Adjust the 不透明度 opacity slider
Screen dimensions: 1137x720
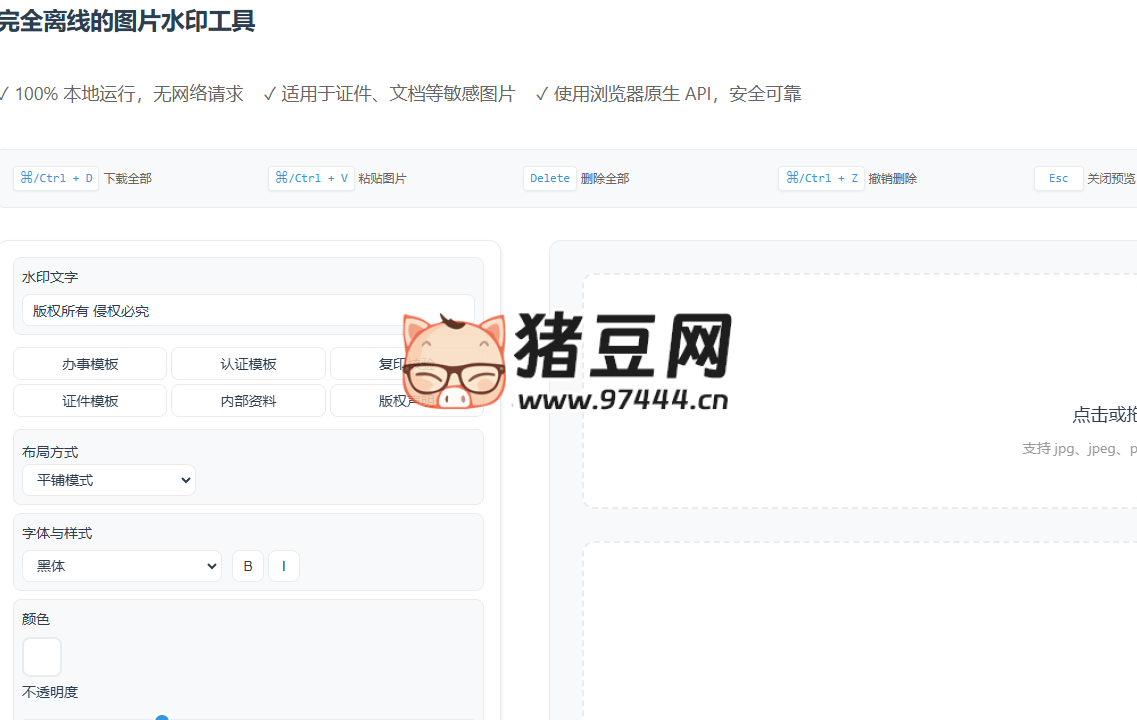pos(162,717)
